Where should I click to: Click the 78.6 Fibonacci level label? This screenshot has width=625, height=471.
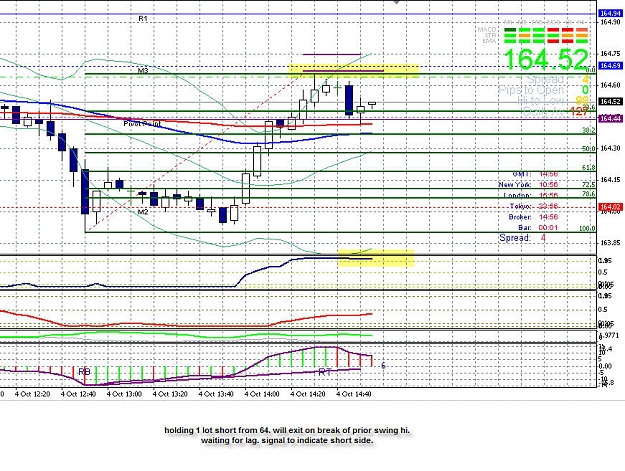pyautogui.click(x=589, y=194)
